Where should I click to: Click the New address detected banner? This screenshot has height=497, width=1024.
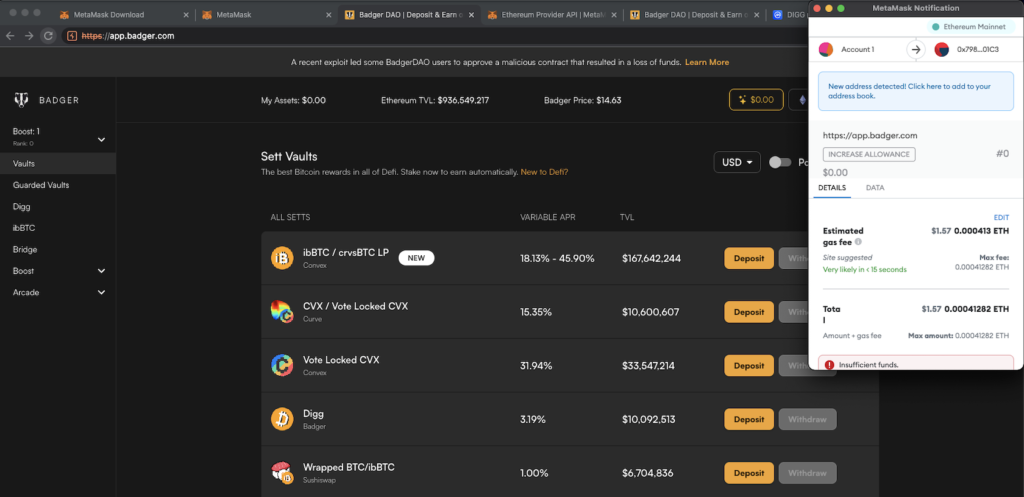pos(916,91)
